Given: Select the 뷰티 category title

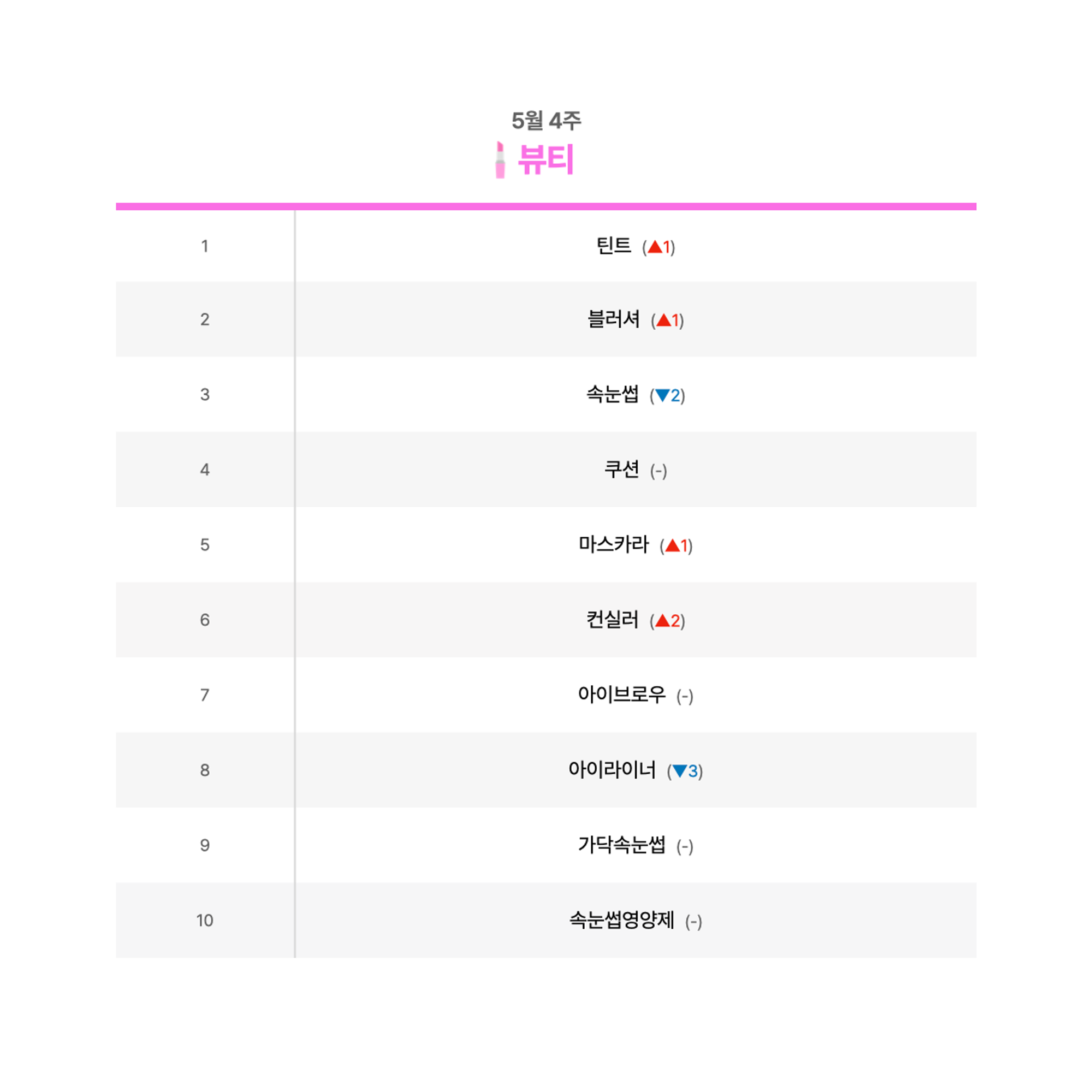Looking at the screenshot, I should tap(546, 159).
